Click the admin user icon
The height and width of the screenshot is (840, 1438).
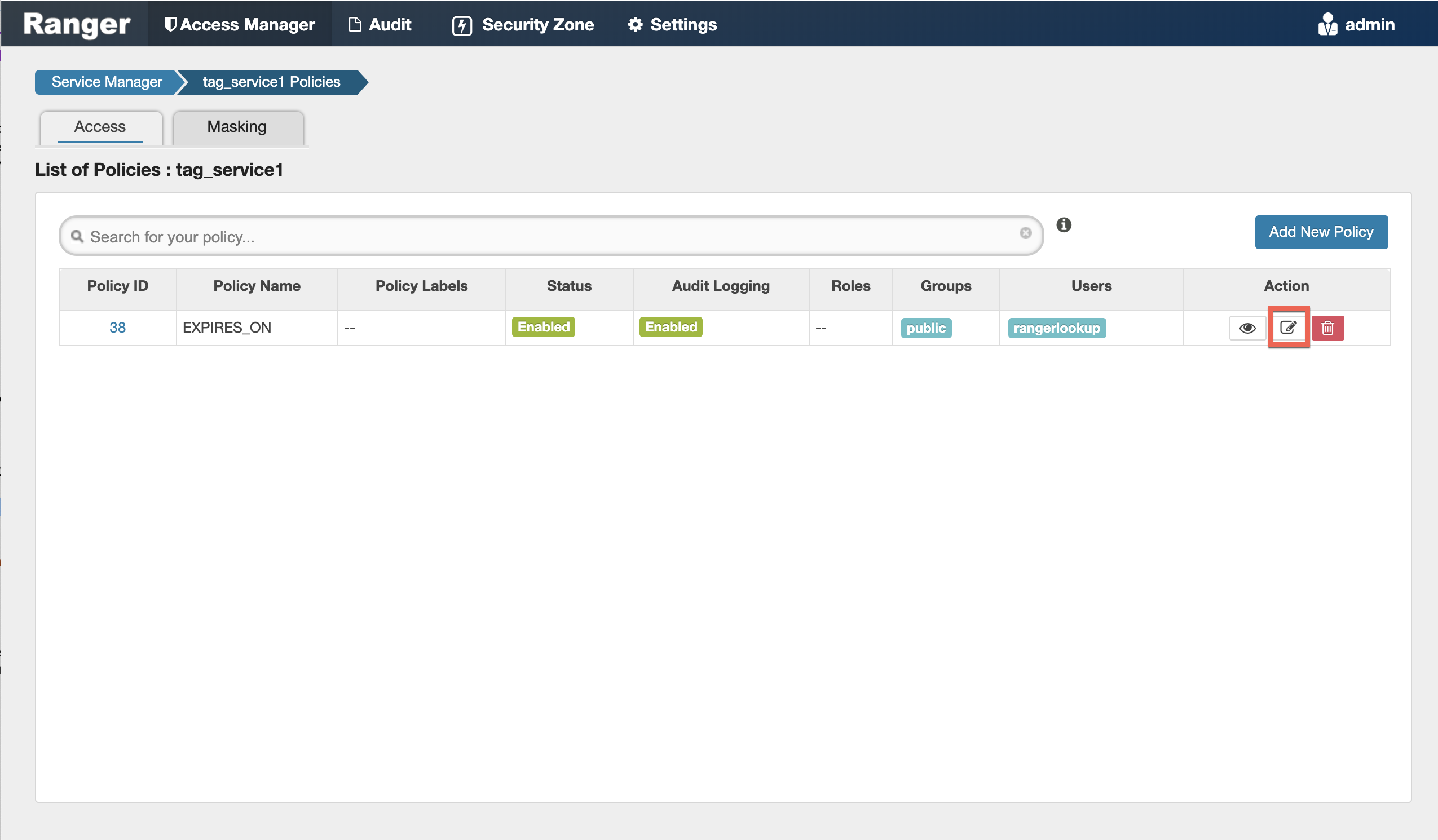[x=1327, y=25]
